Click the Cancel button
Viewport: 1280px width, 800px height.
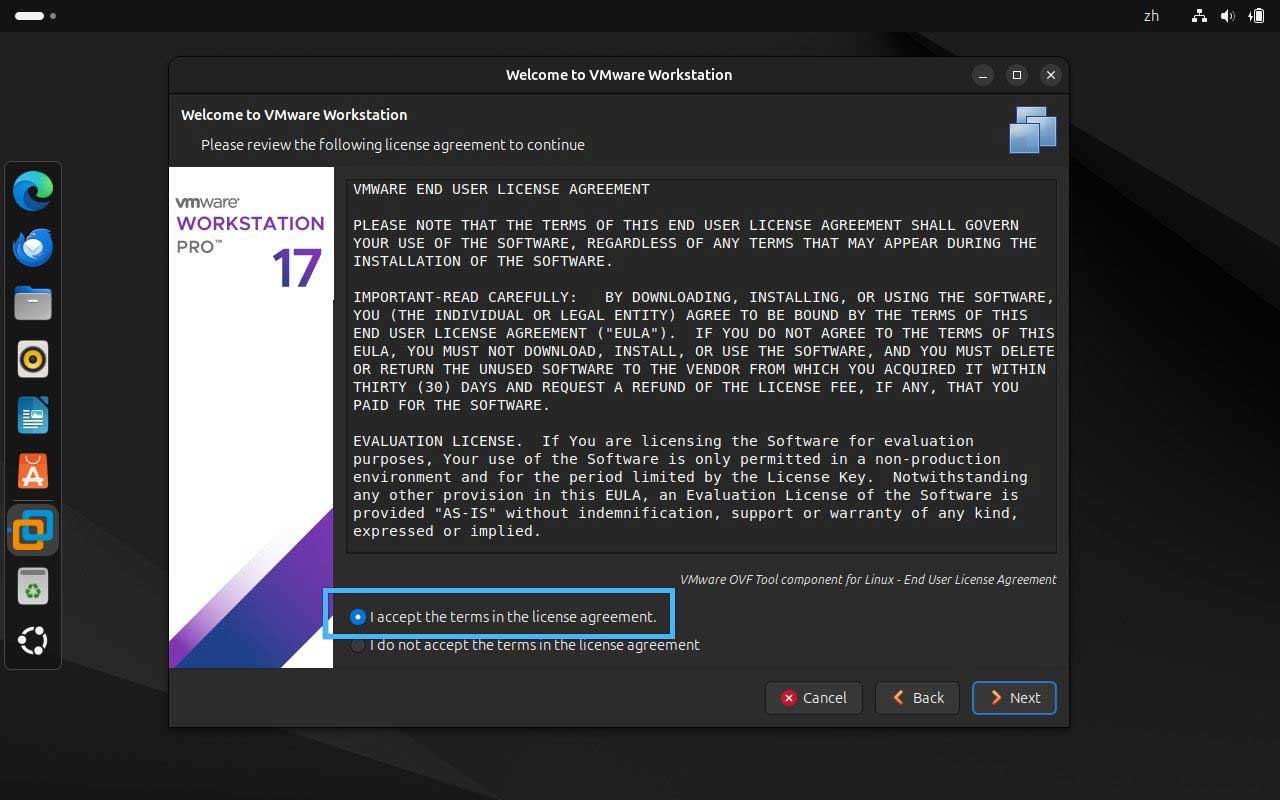click(x=814, y=698)
